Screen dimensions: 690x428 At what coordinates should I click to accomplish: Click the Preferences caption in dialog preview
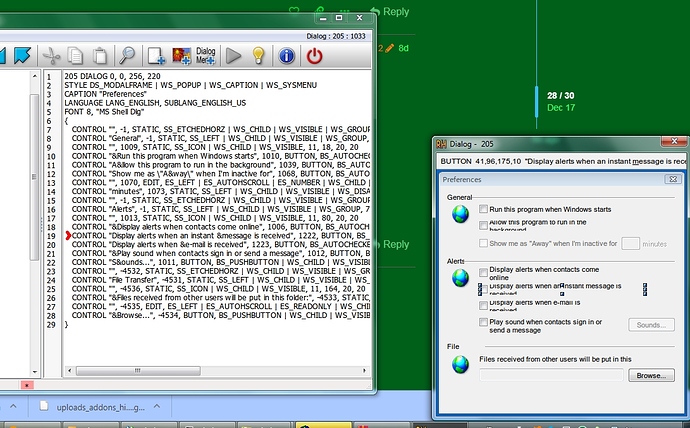click(462, 179)
